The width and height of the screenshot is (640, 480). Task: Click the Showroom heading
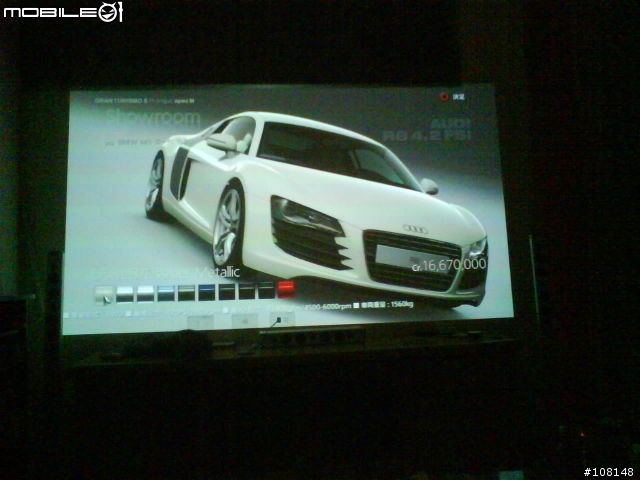pyautogui.click(x=153, y=118)
